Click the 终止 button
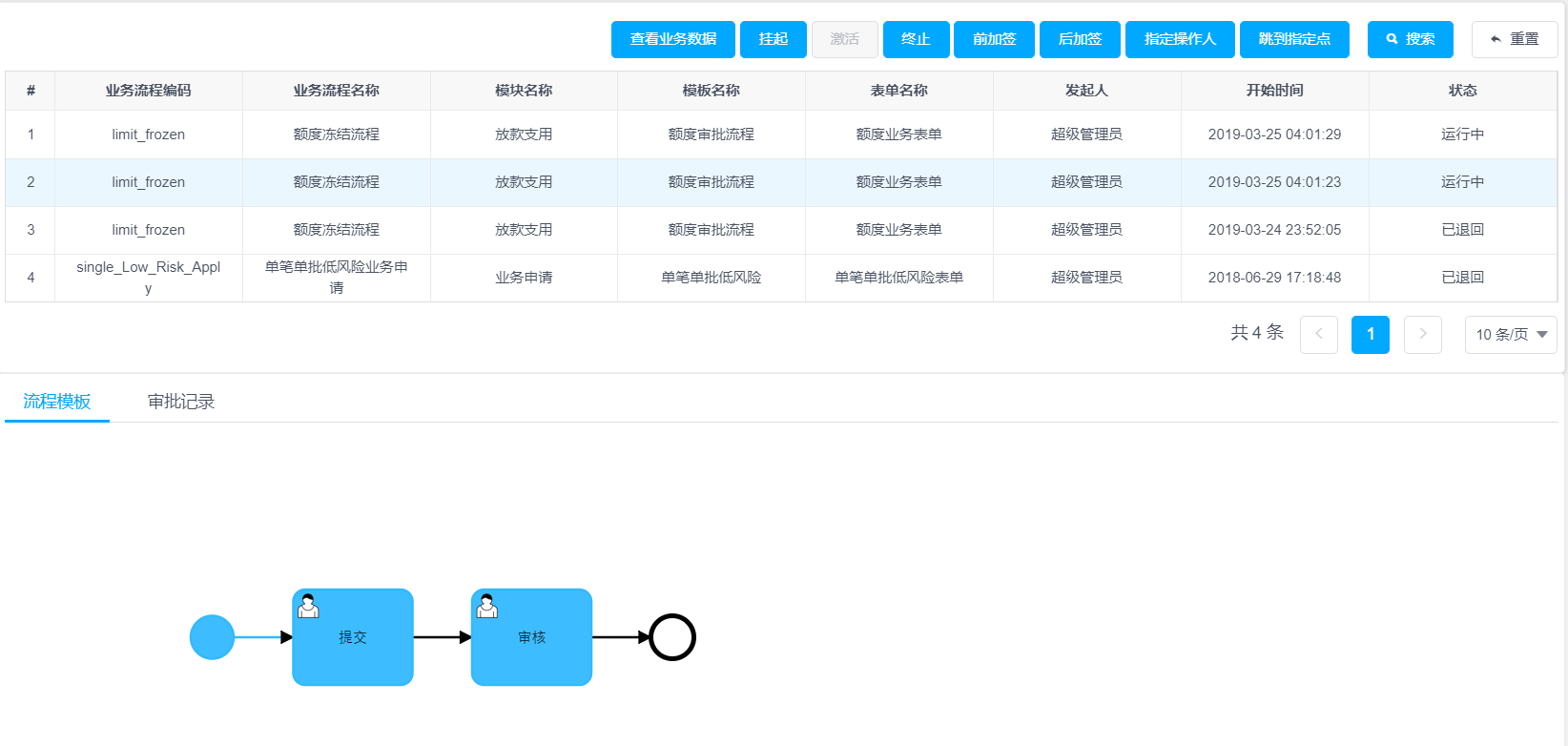 (917, 39)
